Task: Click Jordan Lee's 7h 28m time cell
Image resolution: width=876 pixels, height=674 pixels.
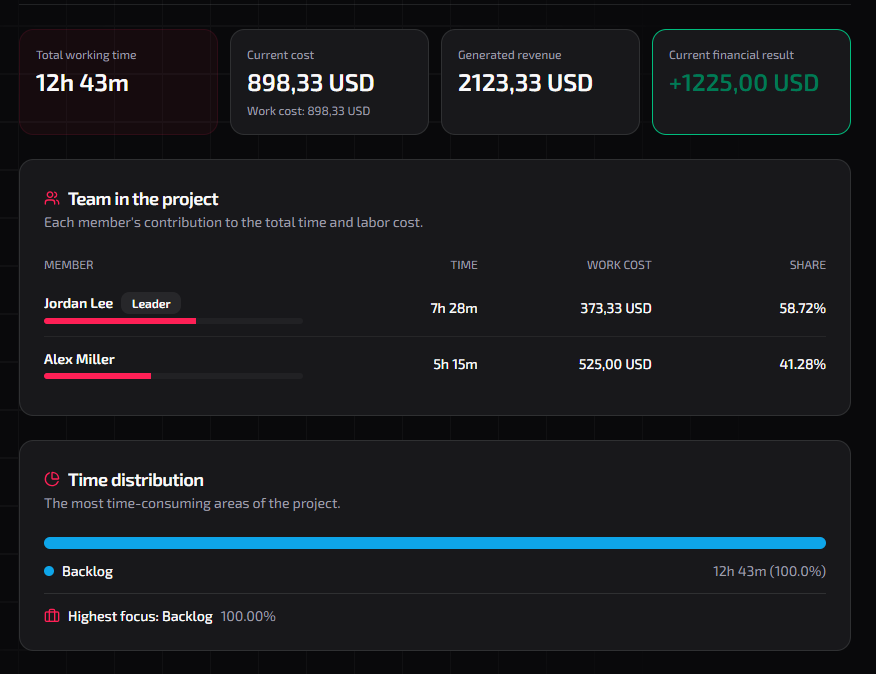Action: click(454, 308)
